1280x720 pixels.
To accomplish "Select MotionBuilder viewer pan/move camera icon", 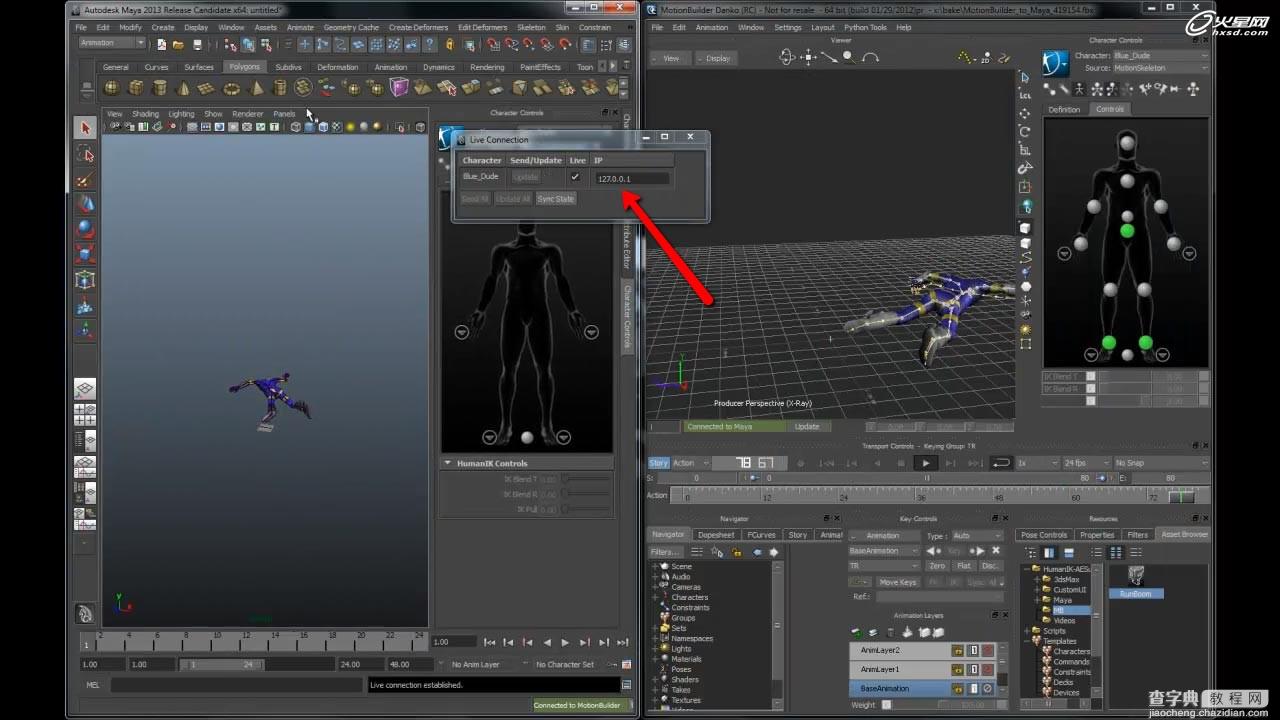I will click(x=809, y=58).
